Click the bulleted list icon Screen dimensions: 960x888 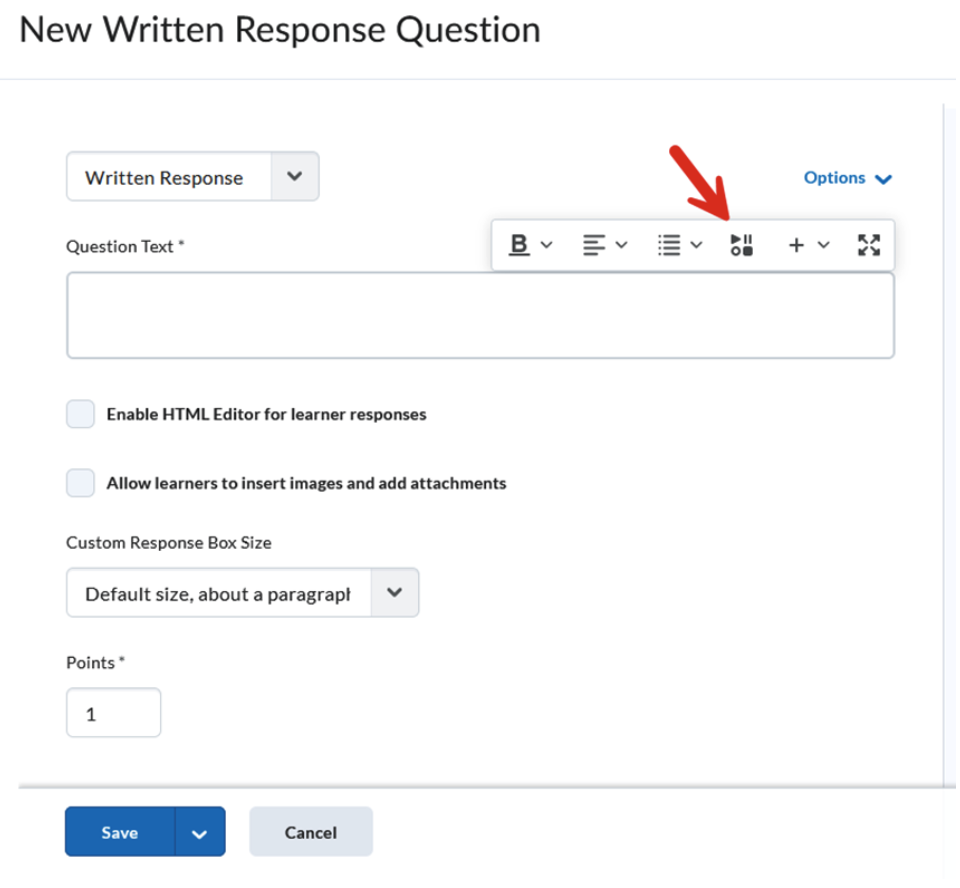669,245
